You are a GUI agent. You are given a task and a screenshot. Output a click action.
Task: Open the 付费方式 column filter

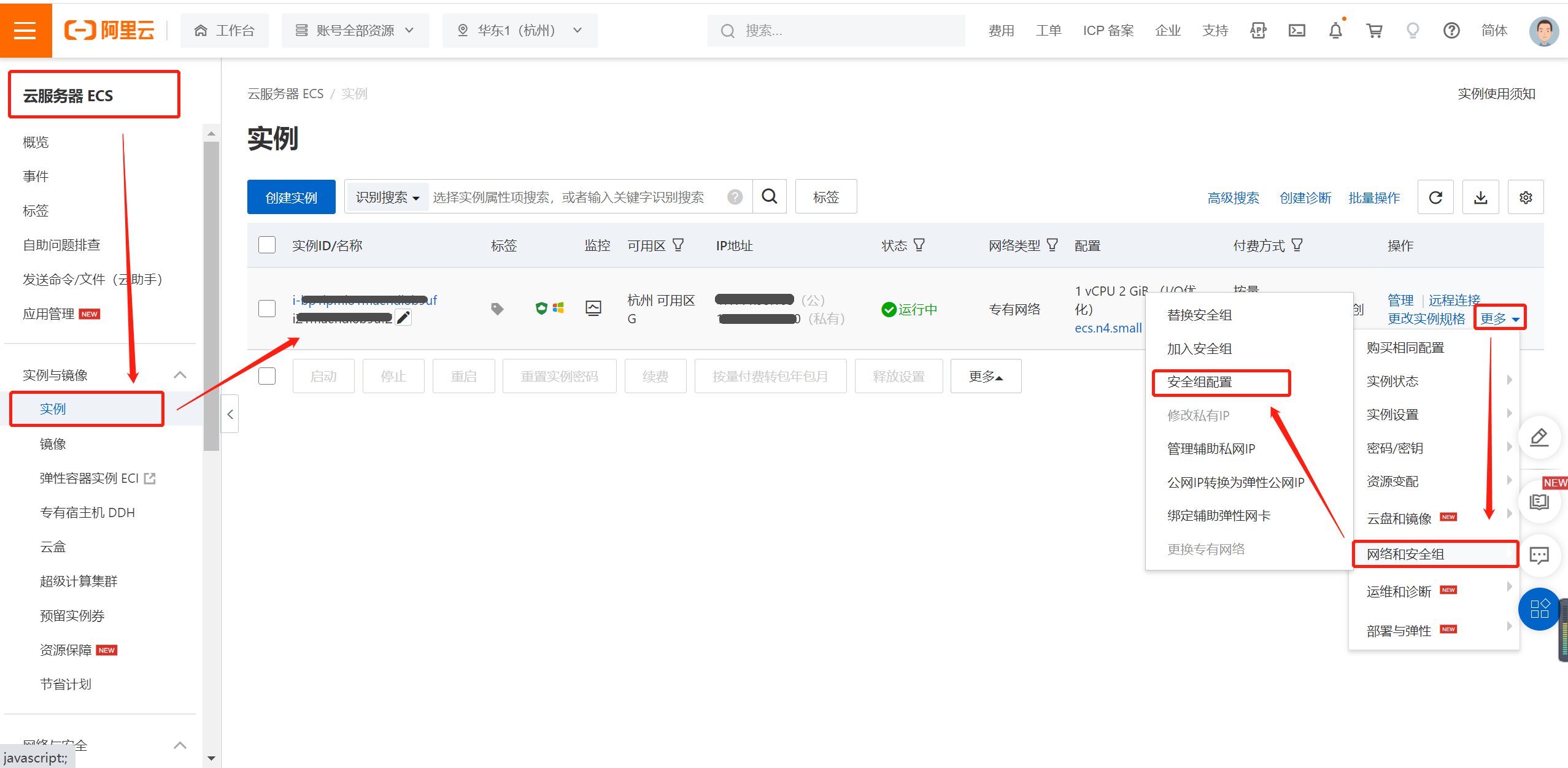(x=1297, y=245)
